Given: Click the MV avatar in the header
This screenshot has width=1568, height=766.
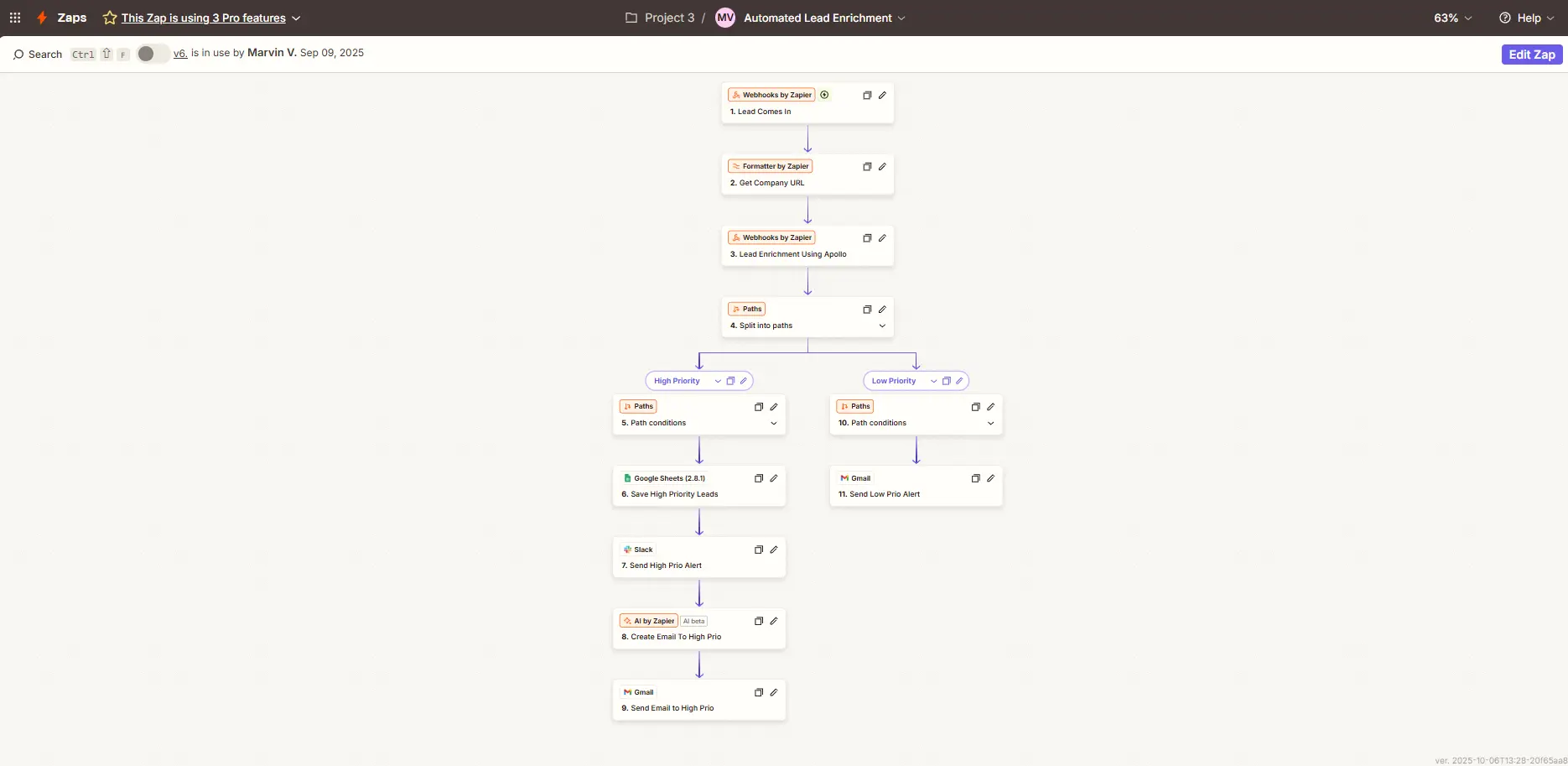Looking at the screenshot, I should click(x=725, y=18).
